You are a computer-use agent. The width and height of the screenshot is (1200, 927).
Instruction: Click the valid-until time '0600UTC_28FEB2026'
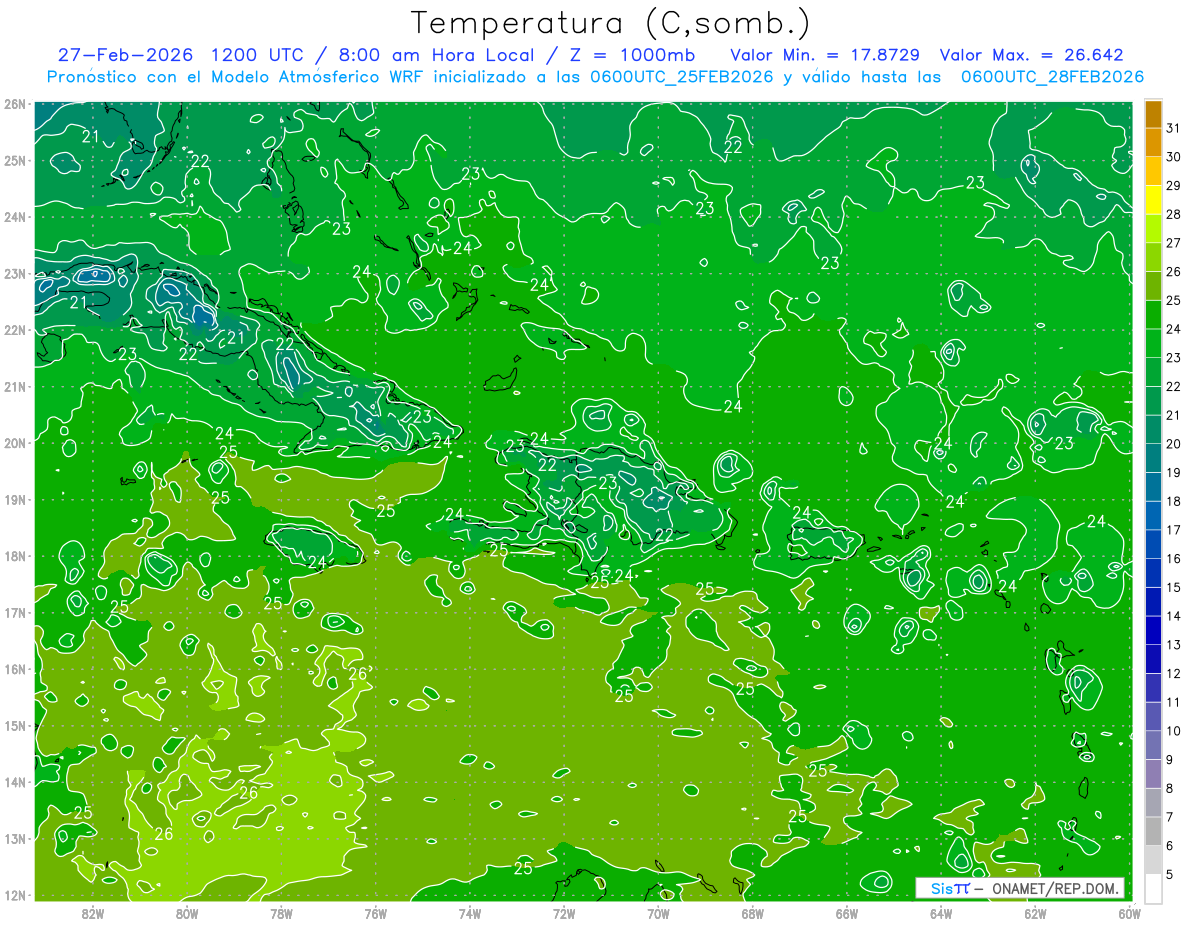coord(1052,77)
